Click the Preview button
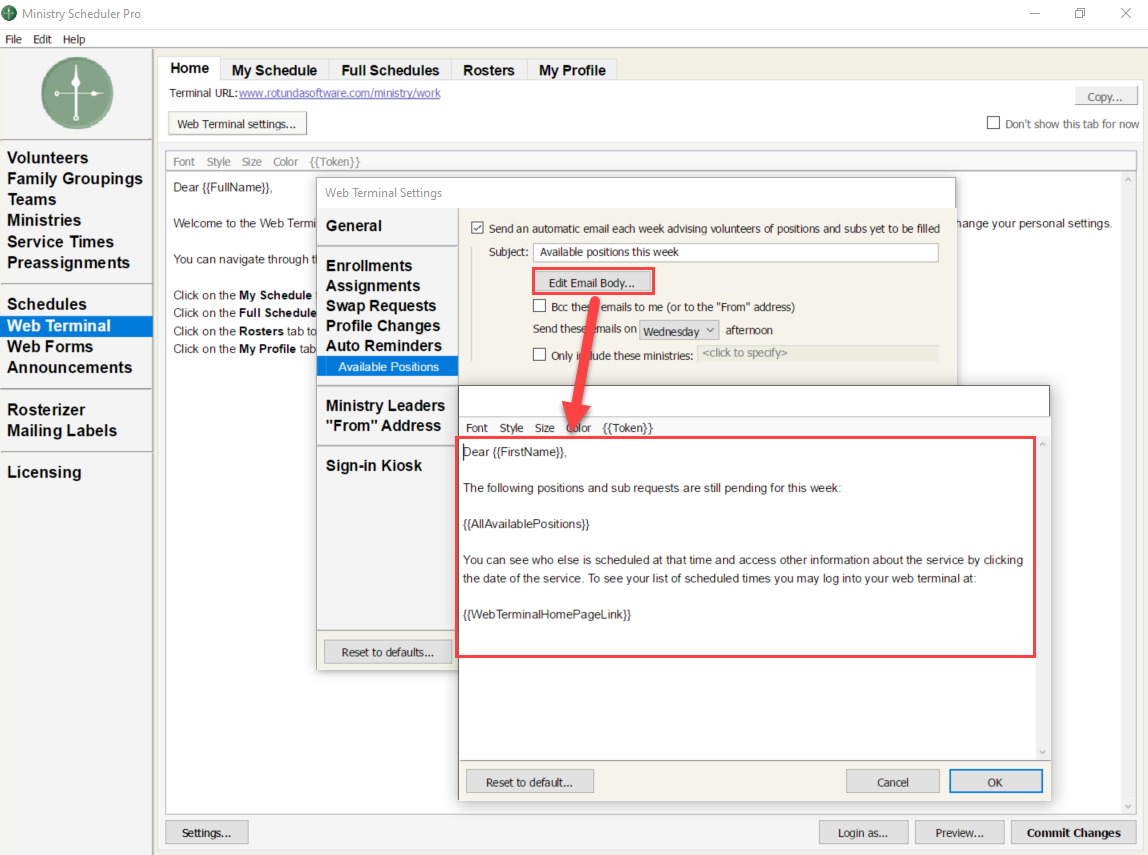Image resolution: width=1148 pixels, height=855 pixels. click(x=959, y=832)
